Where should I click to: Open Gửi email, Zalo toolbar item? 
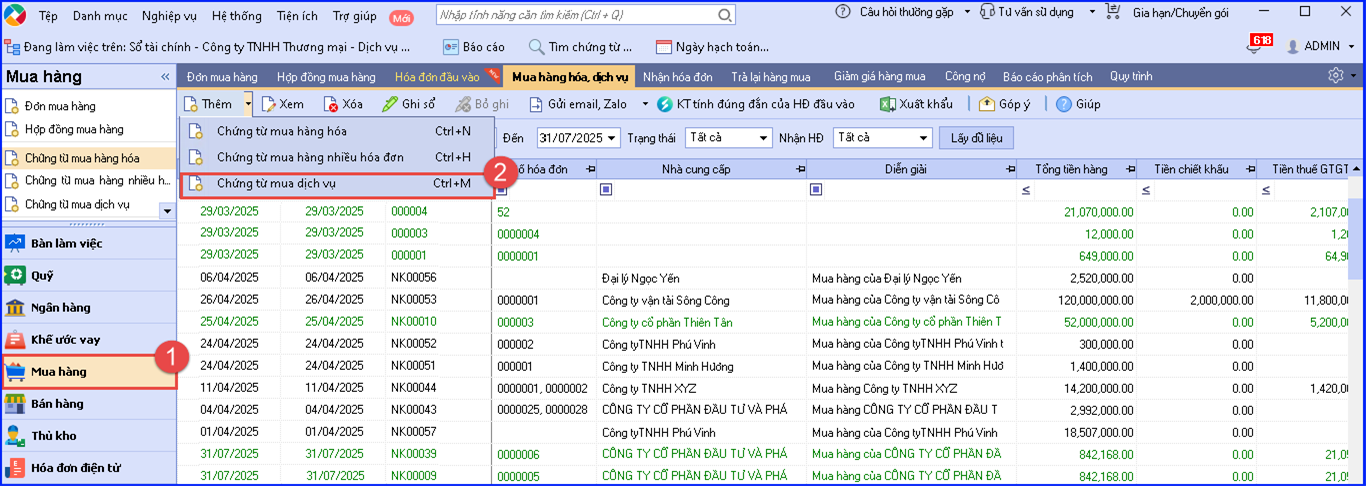tap(578, 104)
